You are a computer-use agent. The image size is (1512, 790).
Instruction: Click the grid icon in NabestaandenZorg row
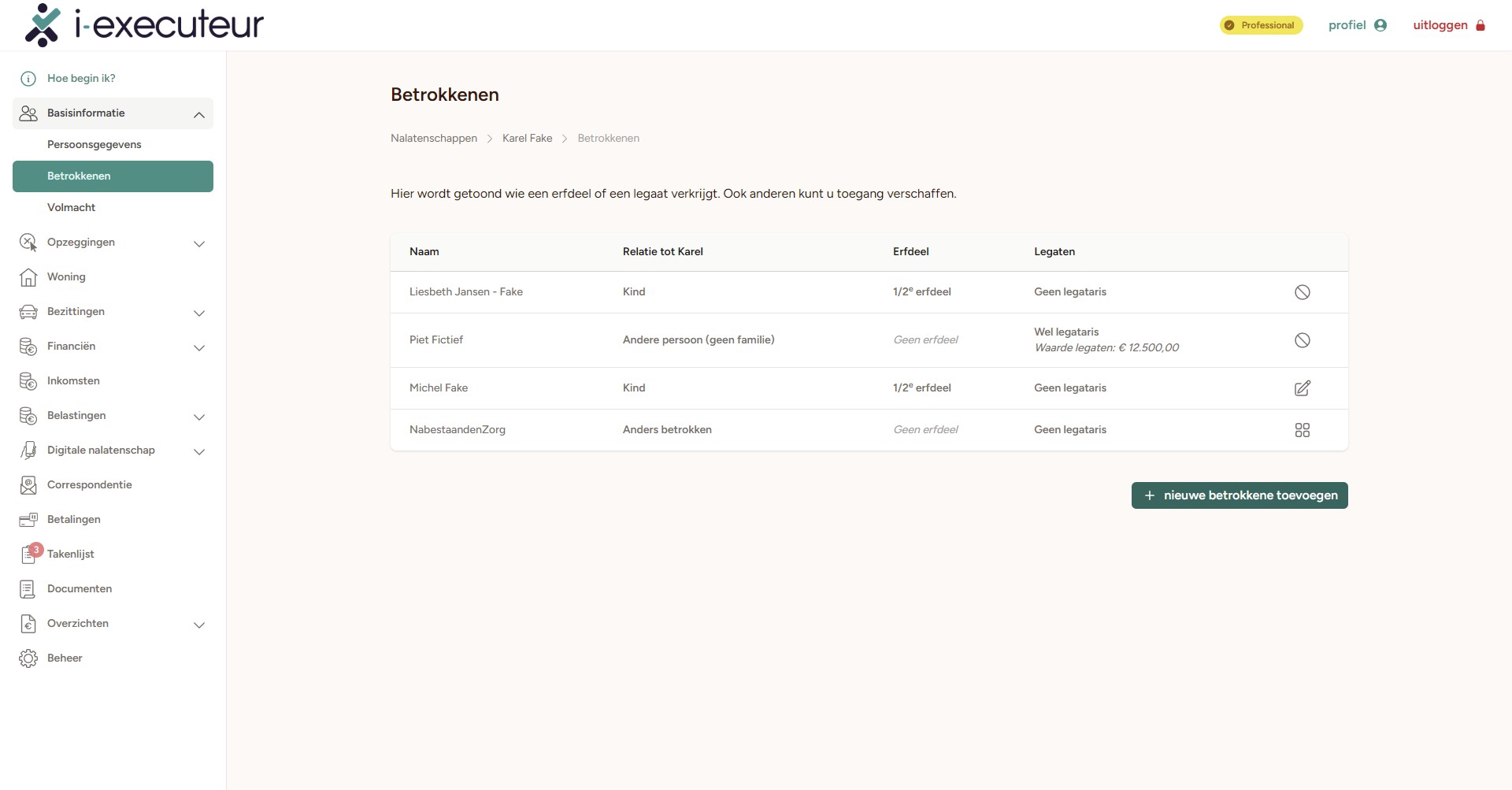coord(1303,430)
